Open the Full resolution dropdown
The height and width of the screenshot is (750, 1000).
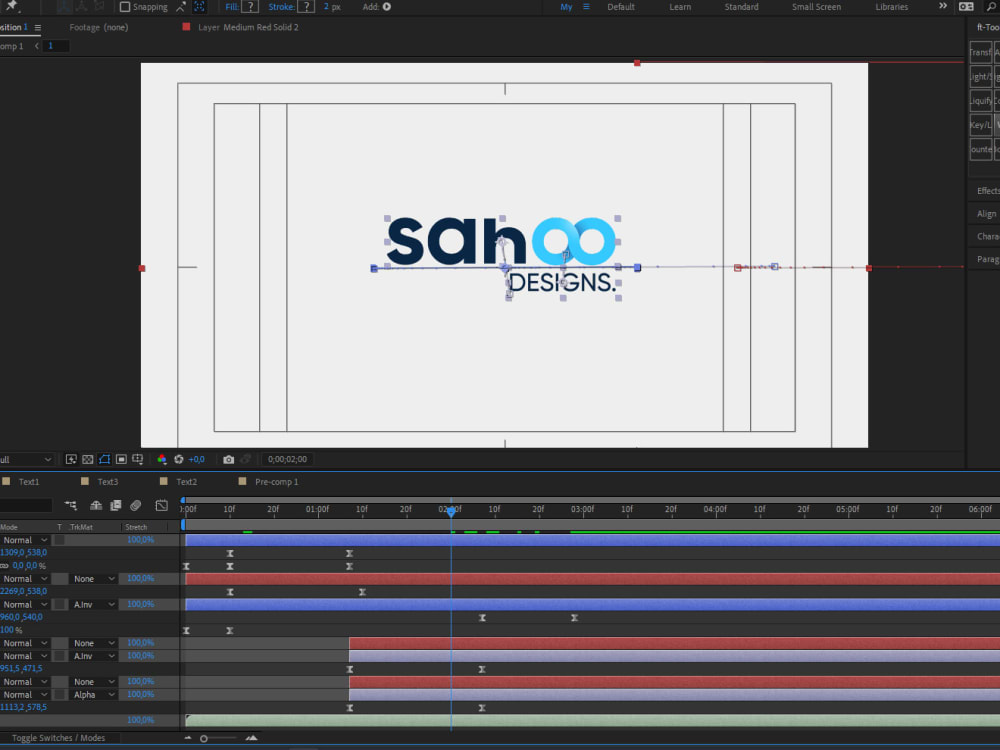[x=25, y=459]
